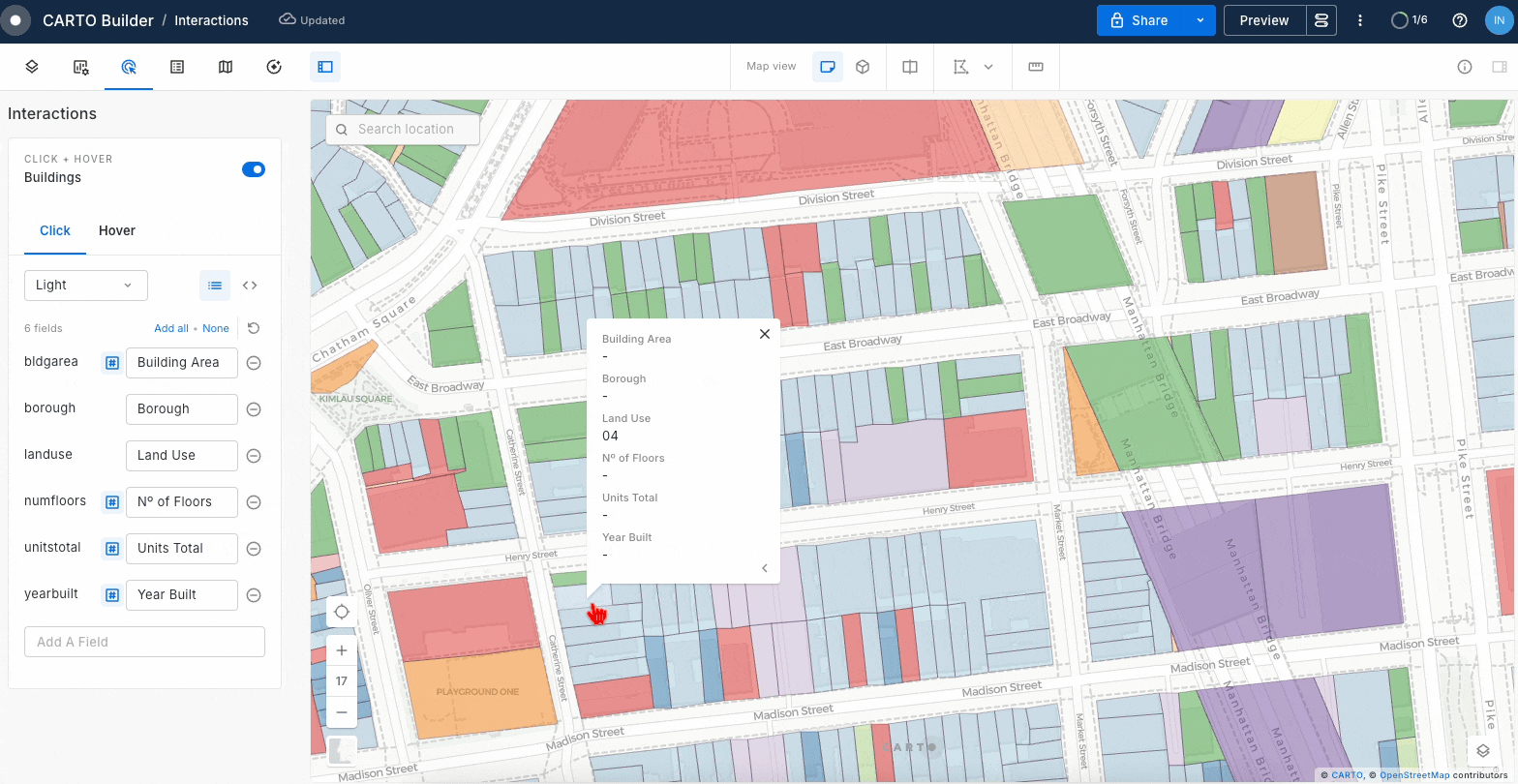Open the Layers panel icon
The width and height of the screenshot is (1518, 784).
[32, 67]
